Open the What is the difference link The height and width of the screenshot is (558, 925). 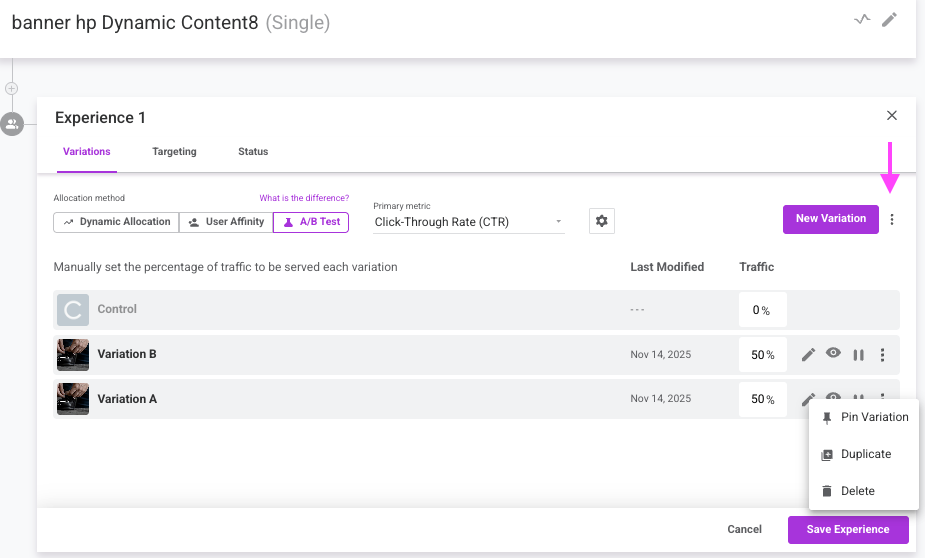pyautogui.click(x=304, y=198)
